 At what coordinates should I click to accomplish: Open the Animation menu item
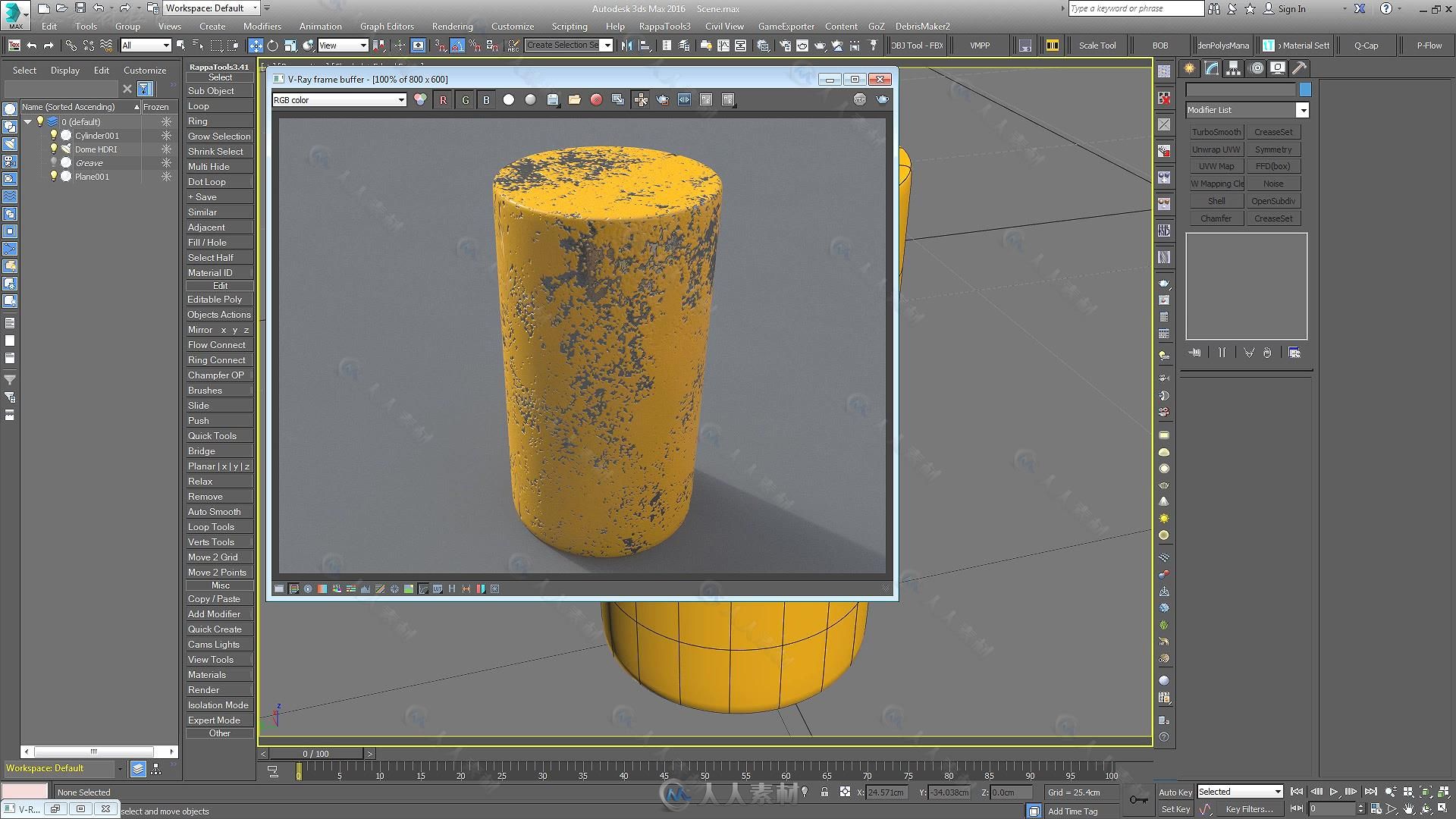coord(321,25)
